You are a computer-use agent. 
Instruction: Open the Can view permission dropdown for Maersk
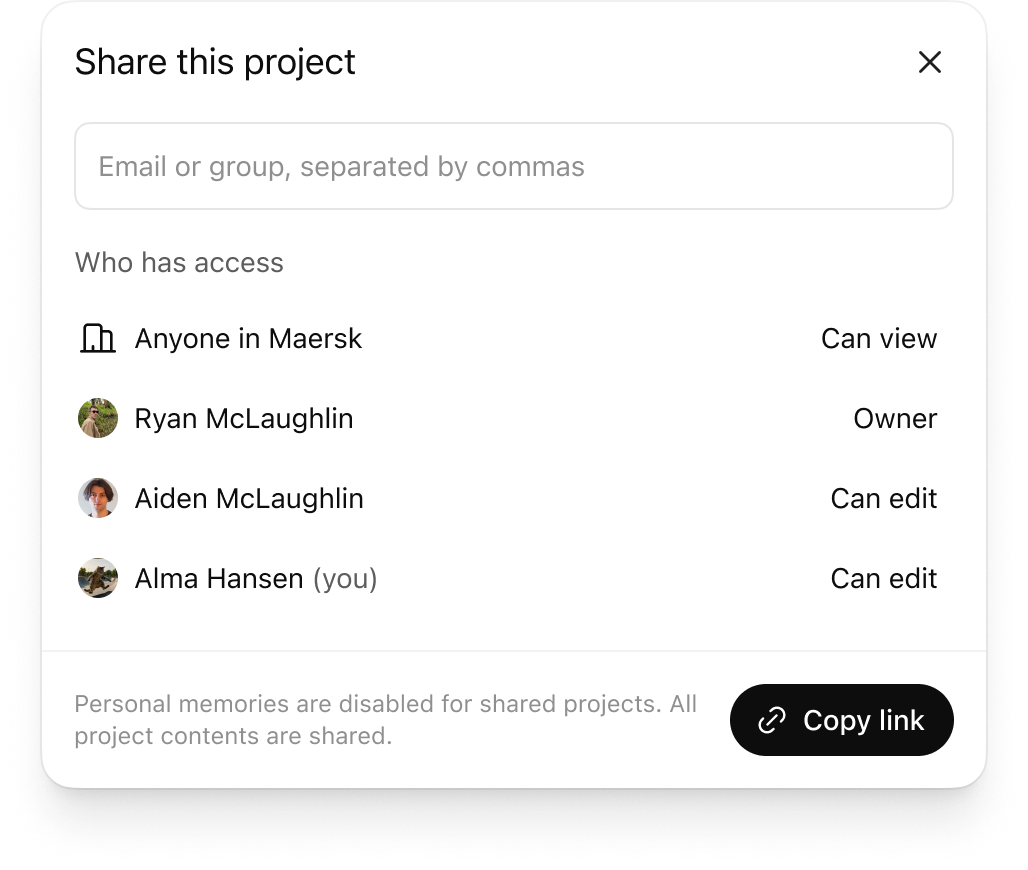878,339
